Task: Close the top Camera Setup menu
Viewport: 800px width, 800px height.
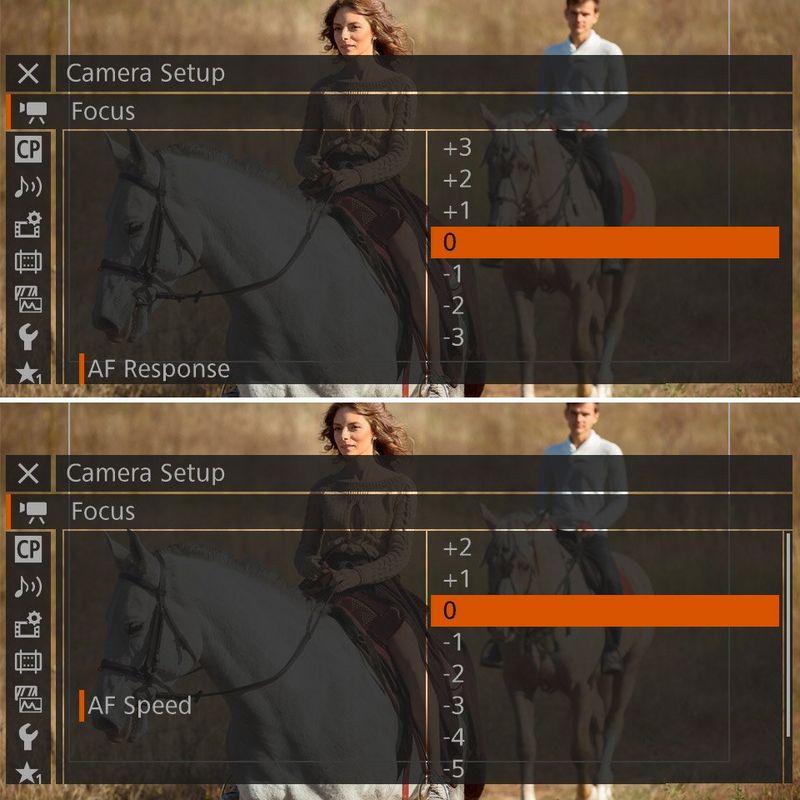Action: 28,73
